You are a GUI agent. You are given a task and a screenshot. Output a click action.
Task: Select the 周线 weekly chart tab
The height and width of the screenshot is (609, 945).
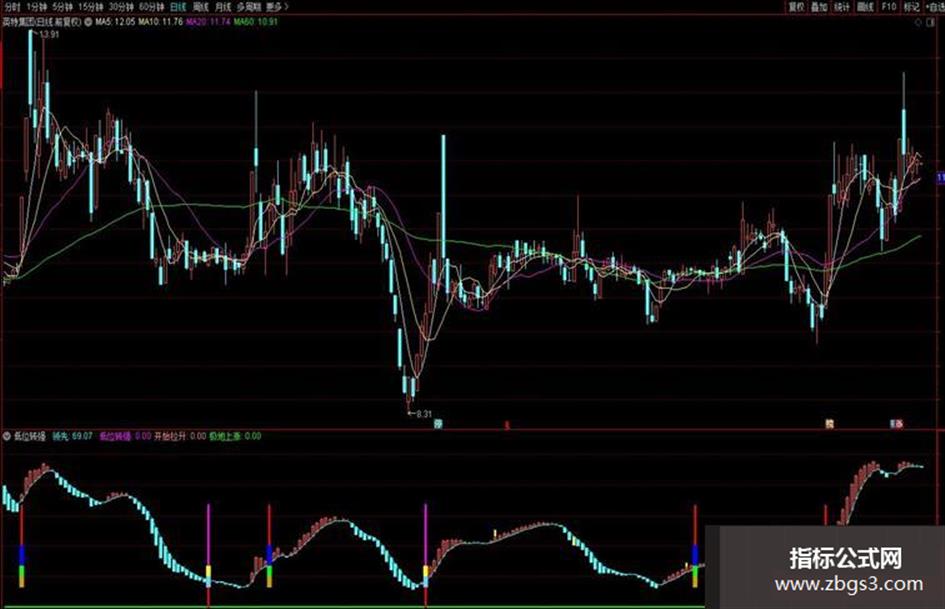coord(201,7)
